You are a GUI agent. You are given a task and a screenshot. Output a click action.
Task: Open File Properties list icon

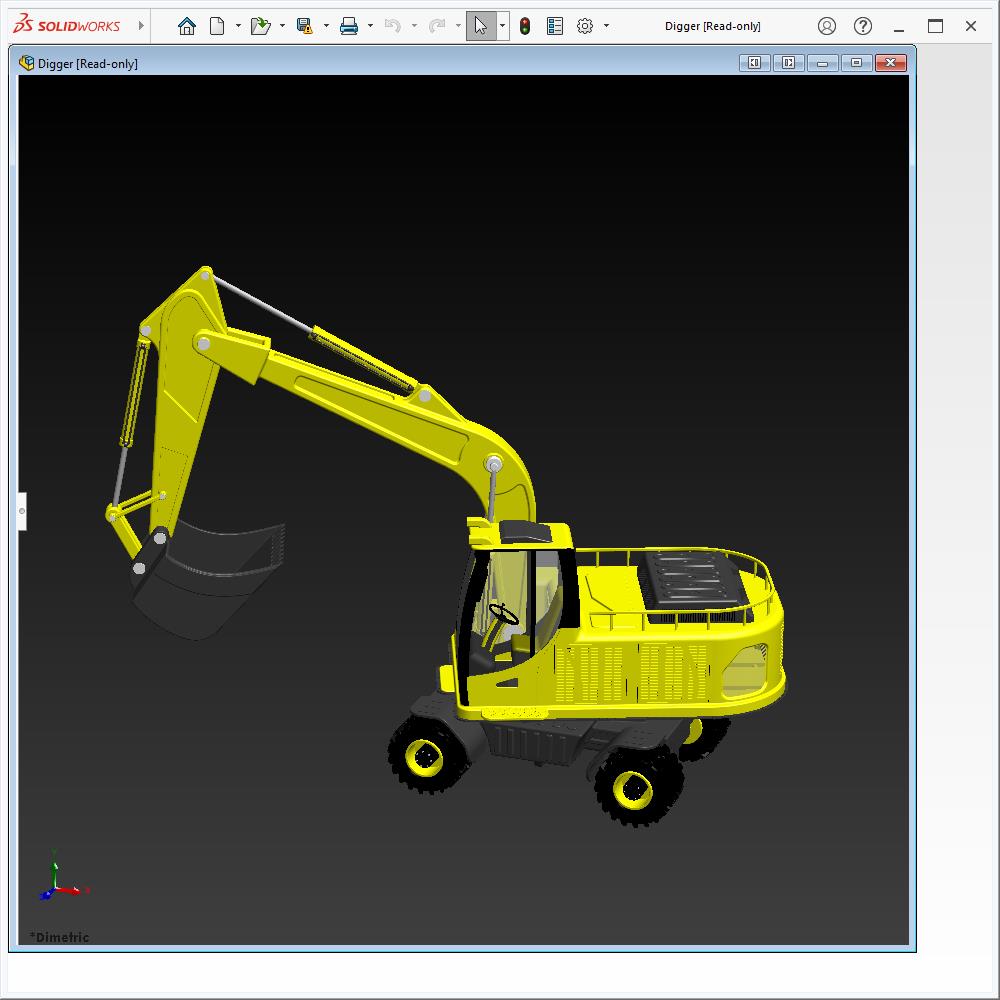coord(555,26)
